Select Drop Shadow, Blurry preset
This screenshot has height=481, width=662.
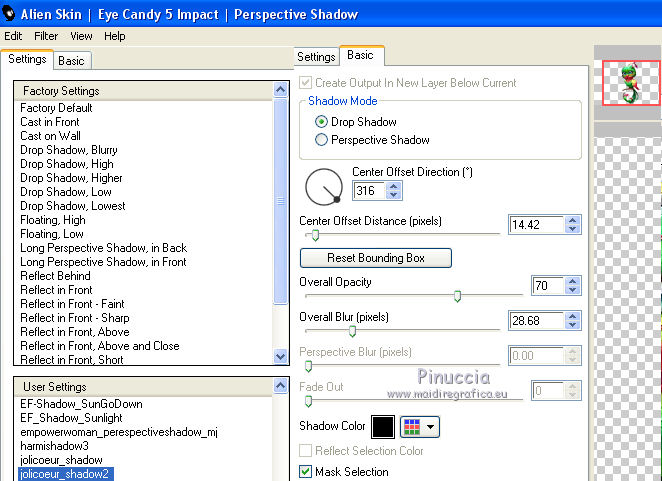point(69,150)
